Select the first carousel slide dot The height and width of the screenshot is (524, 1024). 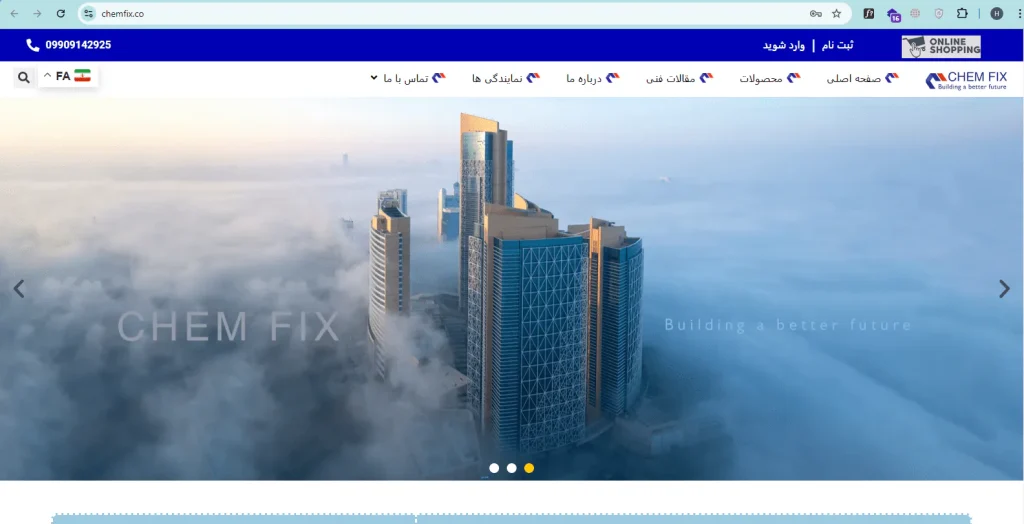[494, 468]
